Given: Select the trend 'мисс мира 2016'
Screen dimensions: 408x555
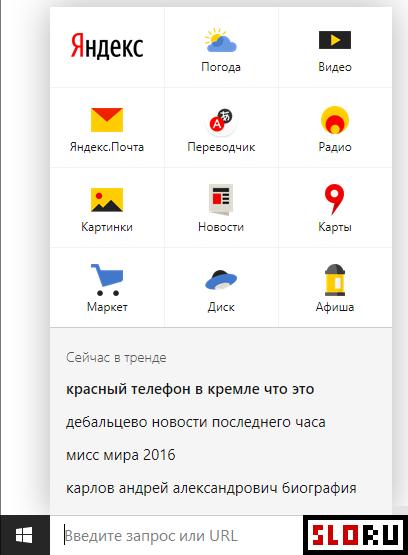Looking at the screenshot, I should (121, 455).
